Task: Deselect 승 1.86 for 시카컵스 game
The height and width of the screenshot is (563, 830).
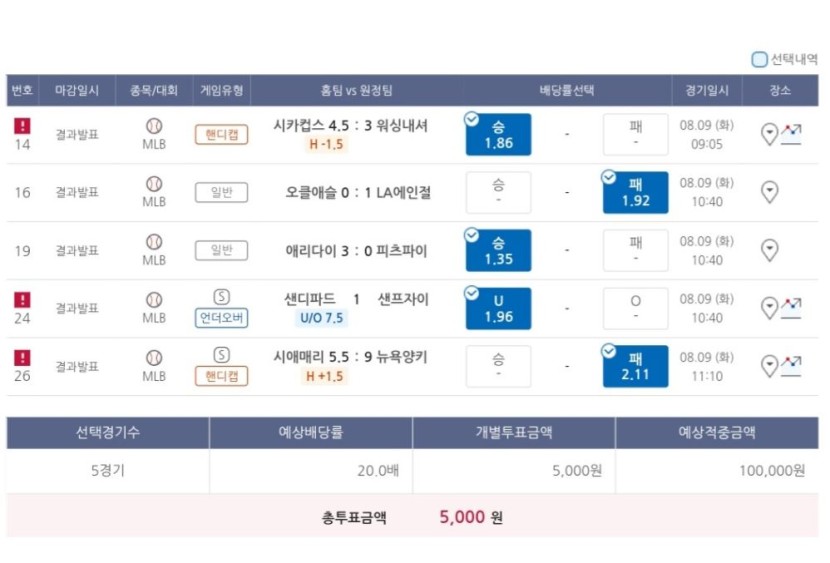Action: pyautogui.click(x=498, y=134)
